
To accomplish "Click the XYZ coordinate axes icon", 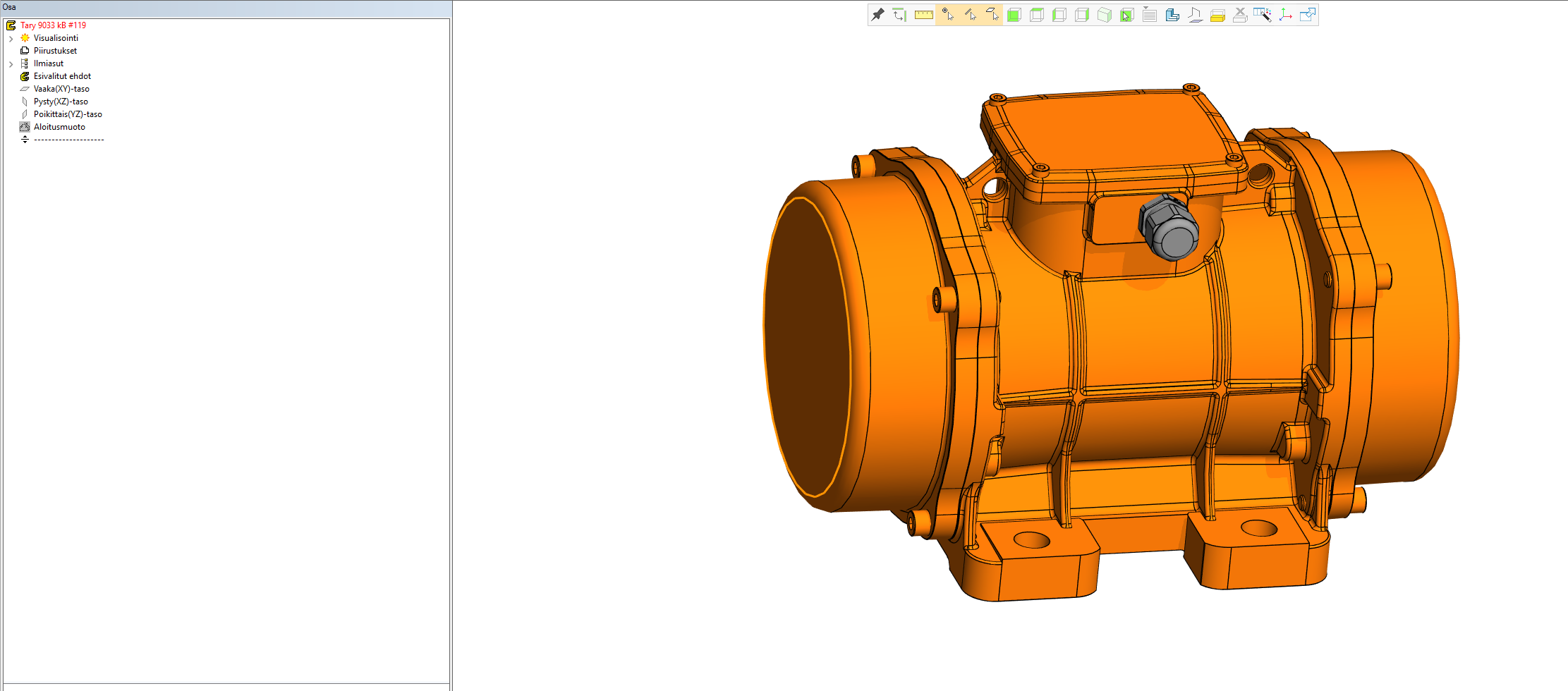I will click(x=1285, y=15).
